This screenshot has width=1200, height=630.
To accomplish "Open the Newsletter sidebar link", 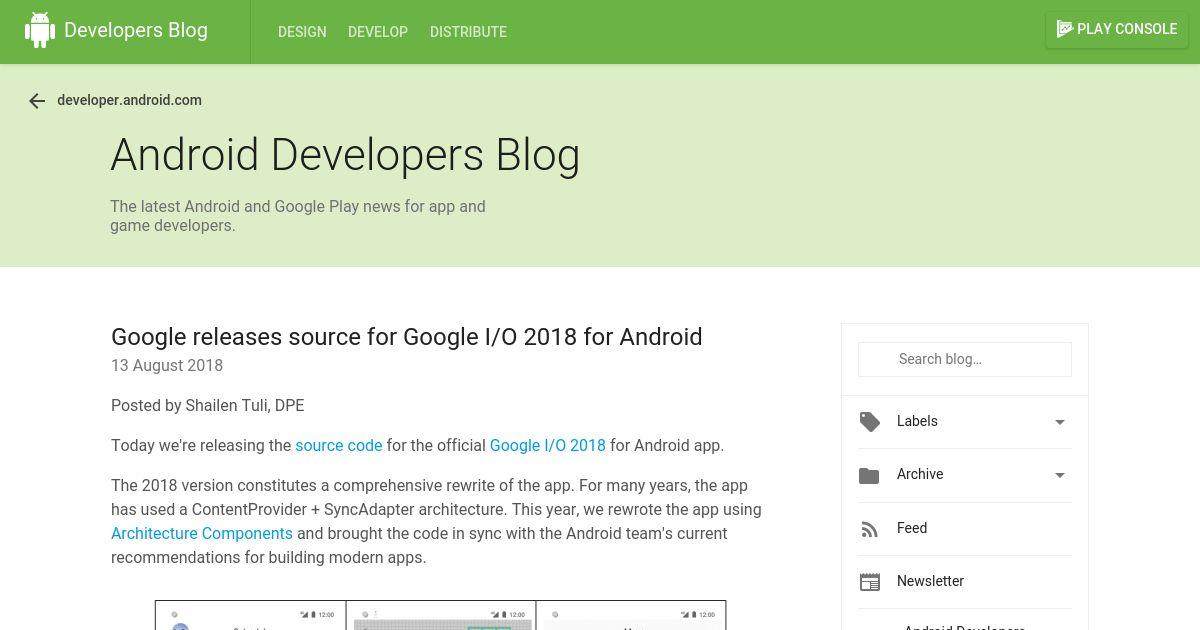I will (930, 581).
